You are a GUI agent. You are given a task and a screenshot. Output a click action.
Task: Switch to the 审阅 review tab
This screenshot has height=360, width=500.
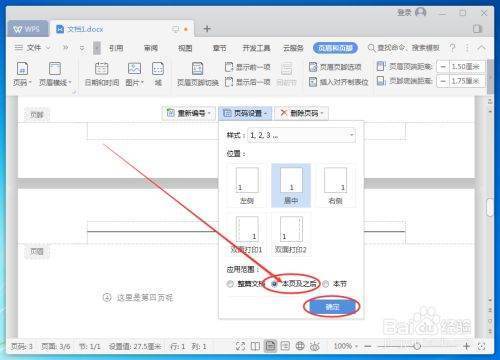tap(151, 48)
